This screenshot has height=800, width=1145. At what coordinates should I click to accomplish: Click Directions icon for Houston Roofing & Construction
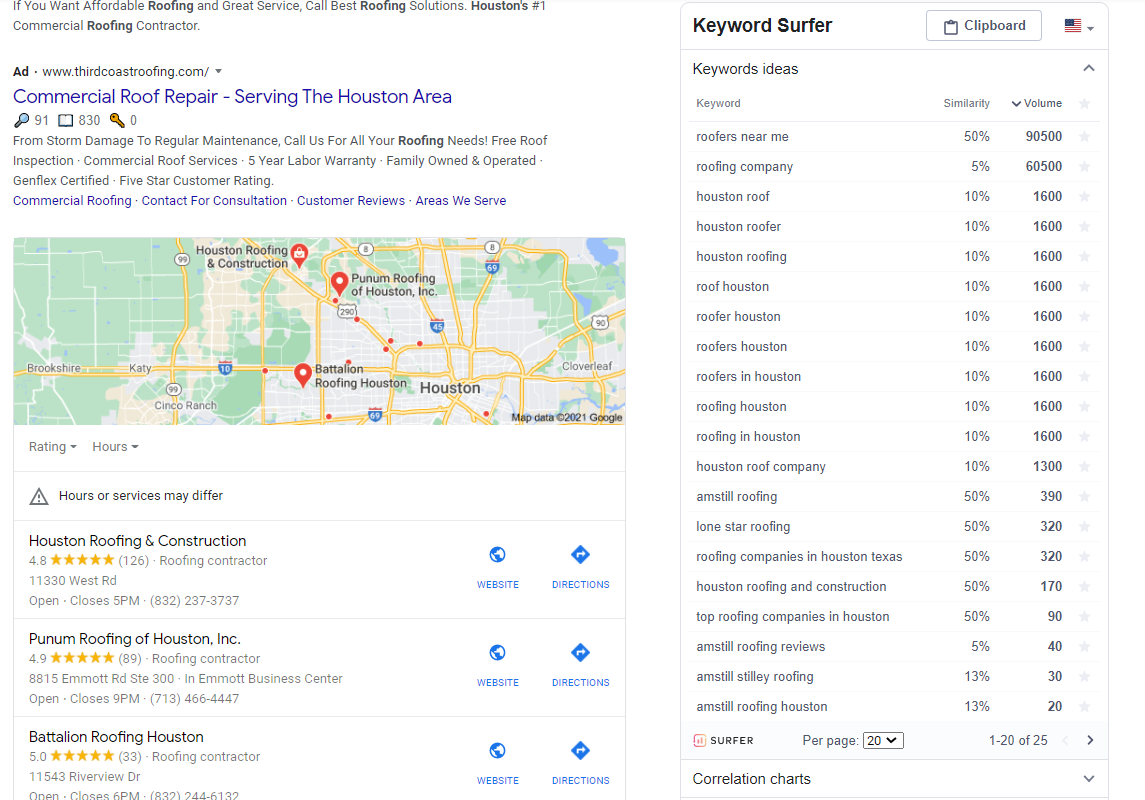580,555
